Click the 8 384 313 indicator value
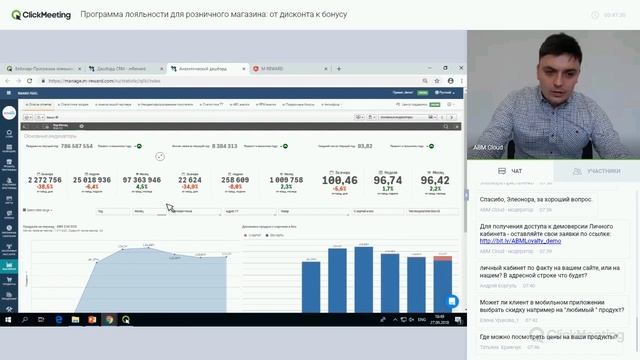Image resolution: width=640 pixels, height=360 pixels. (x=224, y=146)
